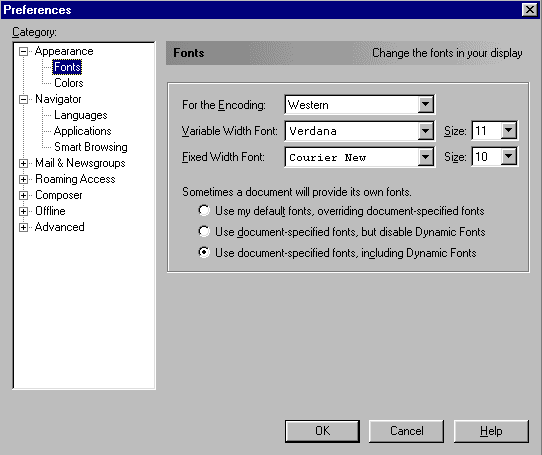Expand the Offline category
Viewport: 542px width, 455px height.
pos(24,211)
